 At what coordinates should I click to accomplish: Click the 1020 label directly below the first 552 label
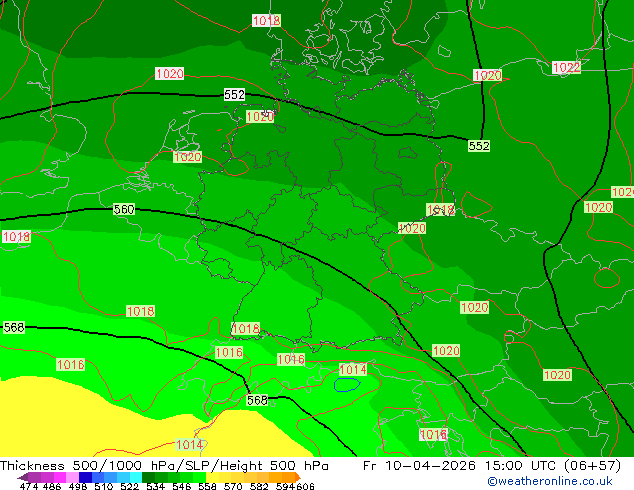pyautogui.click(x=260, y=117)
